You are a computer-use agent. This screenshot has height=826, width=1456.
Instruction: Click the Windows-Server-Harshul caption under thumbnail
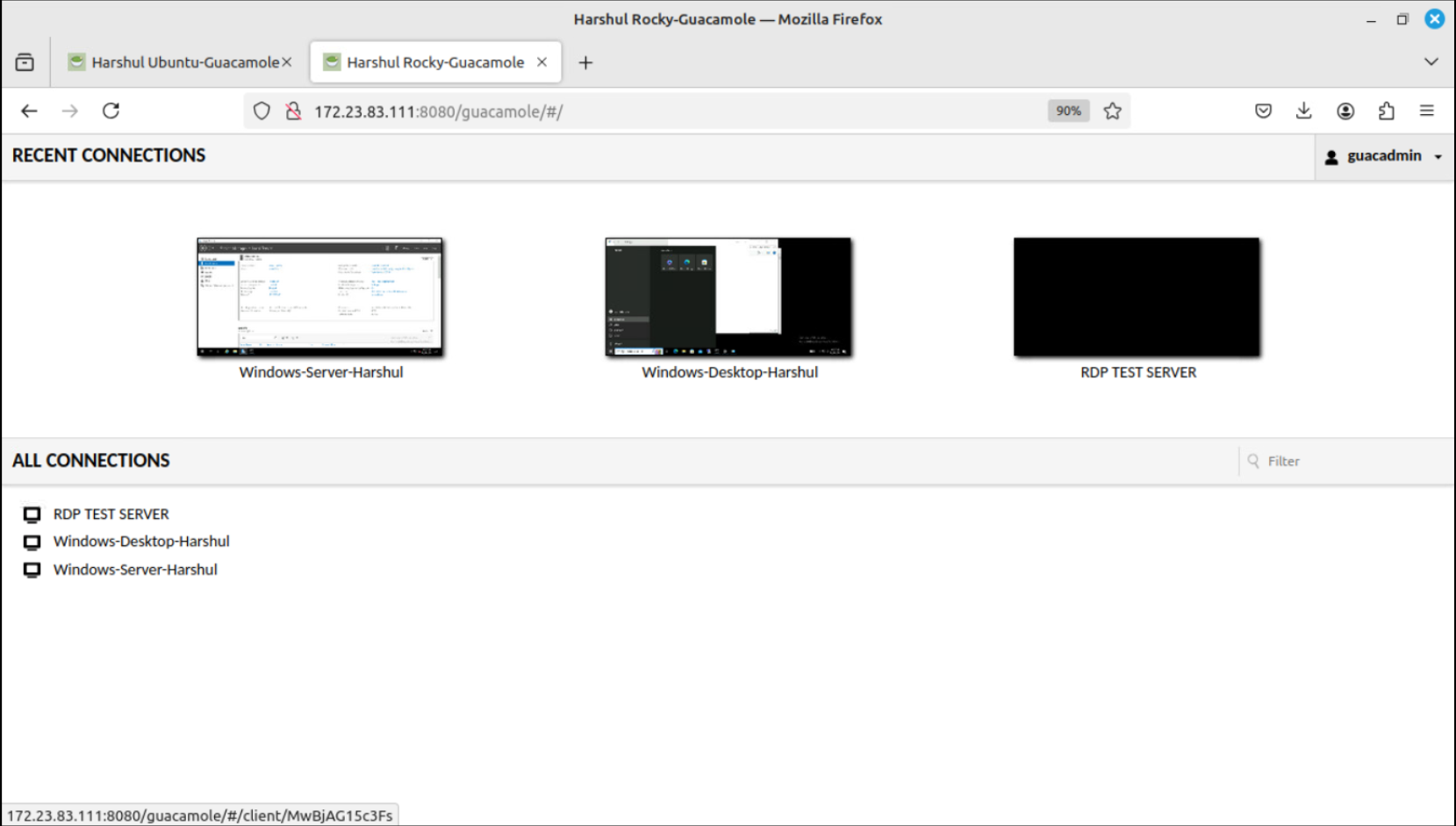click(321, 372)
